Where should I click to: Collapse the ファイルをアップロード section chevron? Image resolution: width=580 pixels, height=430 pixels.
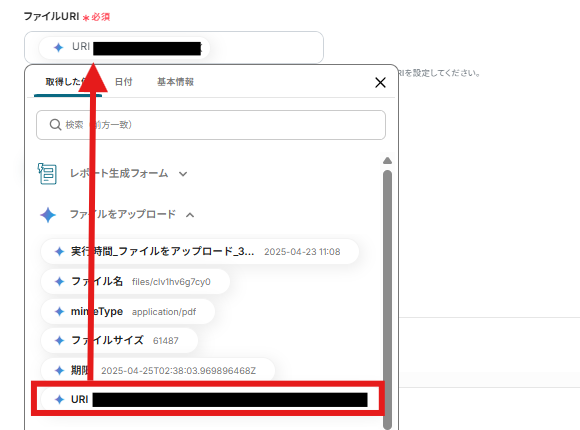pos(190,215)
